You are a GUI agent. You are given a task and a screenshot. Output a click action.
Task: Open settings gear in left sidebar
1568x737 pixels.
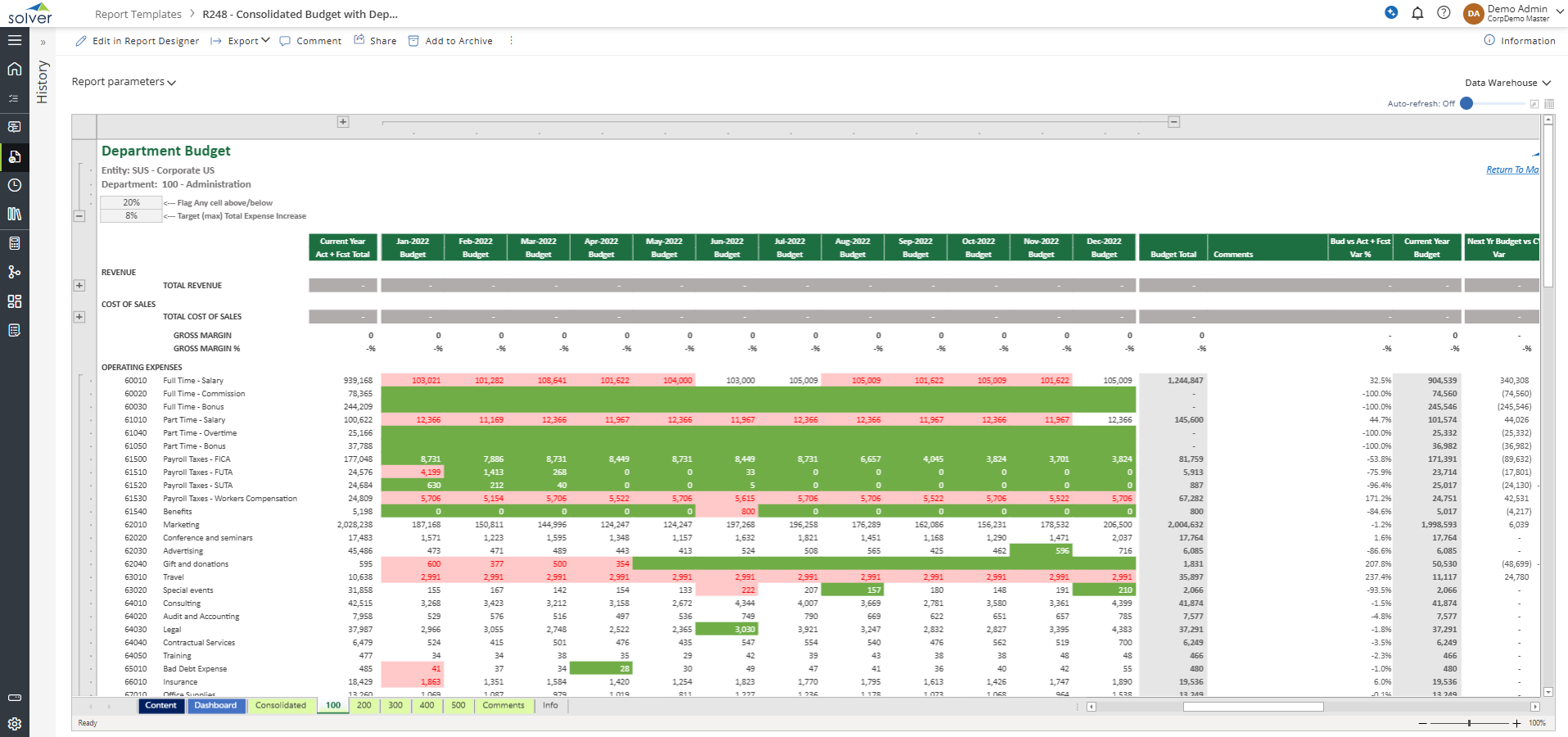14,724
